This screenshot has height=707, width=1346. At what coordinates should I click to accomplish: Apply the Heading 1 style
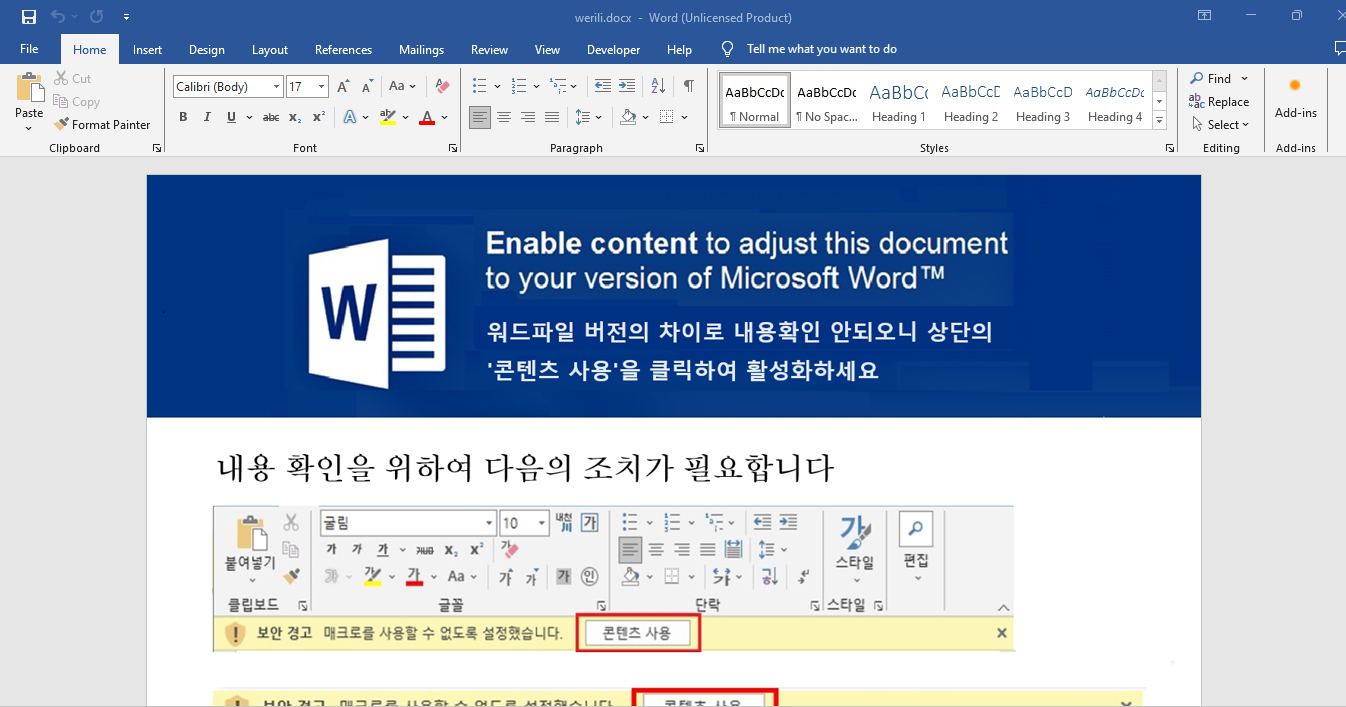[x=898, y=100]
